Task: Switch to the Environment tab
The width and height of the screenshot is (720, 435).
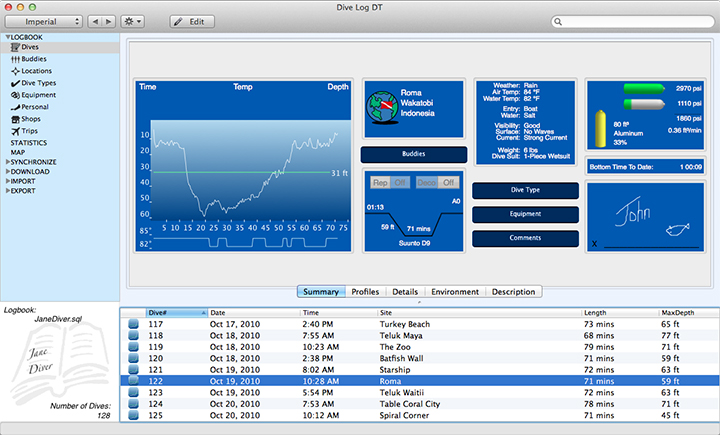Action: 455,292
